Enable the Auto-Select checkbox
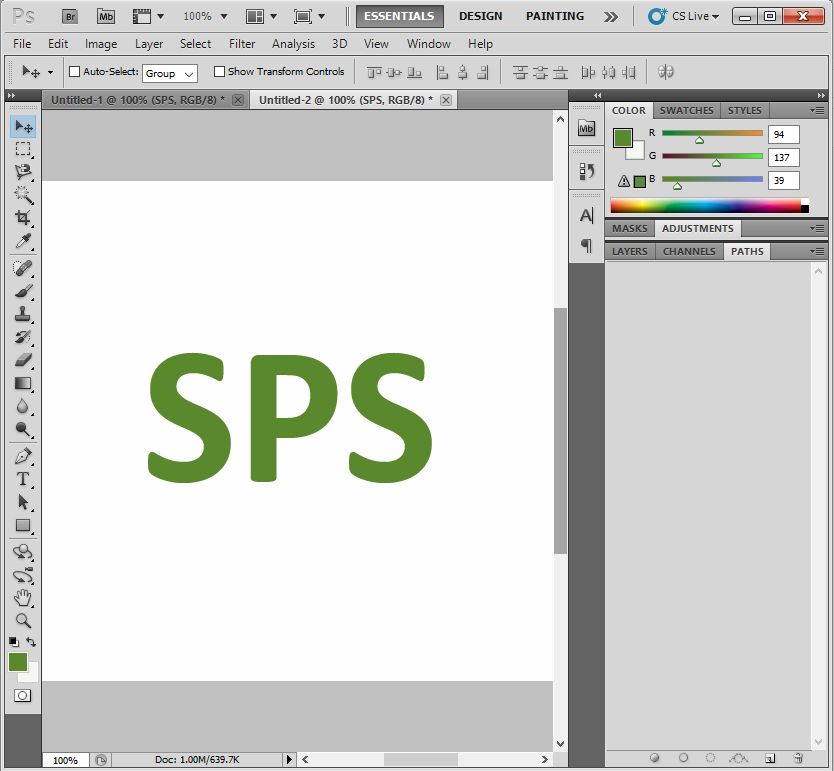This screenshot has height=771, width=834. (74, 71)
